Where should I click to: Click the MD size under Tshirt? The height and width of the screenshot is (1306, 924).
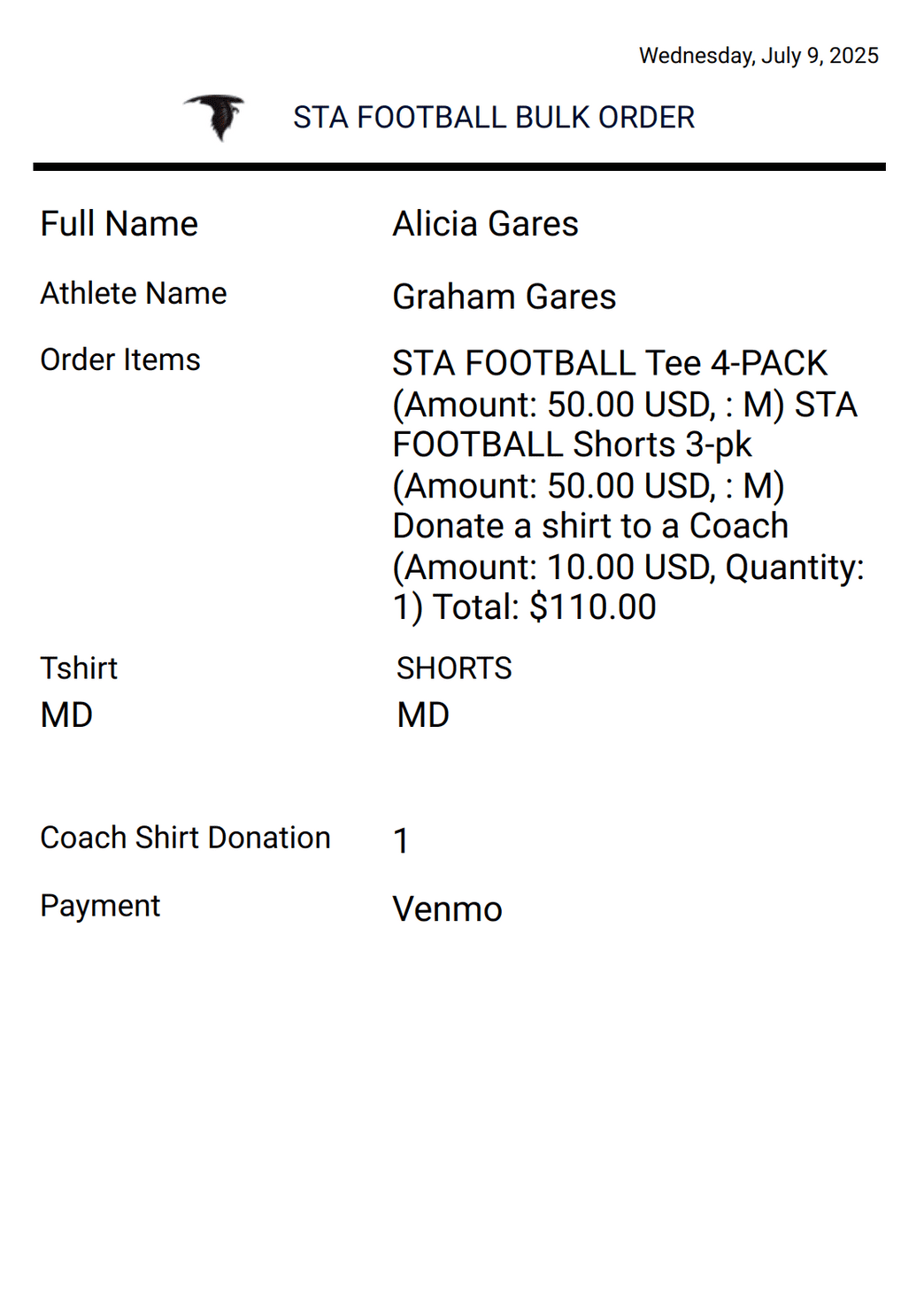click(x=66, y=715)
